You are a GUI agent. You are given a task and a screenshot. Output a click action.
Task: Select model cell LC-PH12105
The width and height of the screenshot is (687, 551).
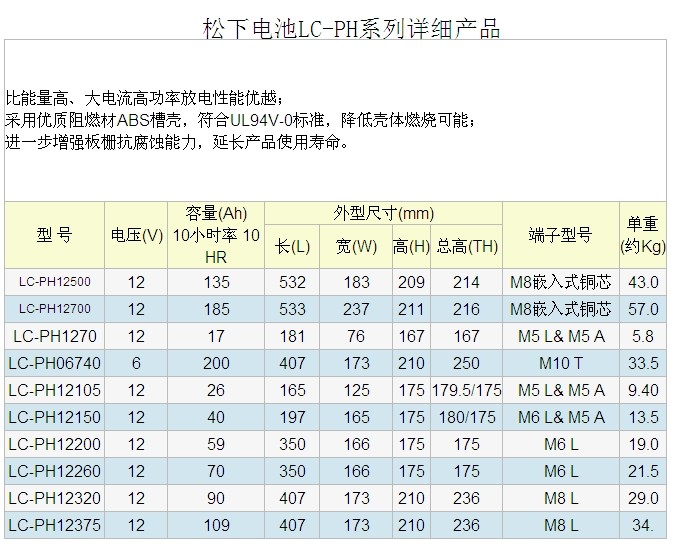pyautogui.click(x=54, y=390)
